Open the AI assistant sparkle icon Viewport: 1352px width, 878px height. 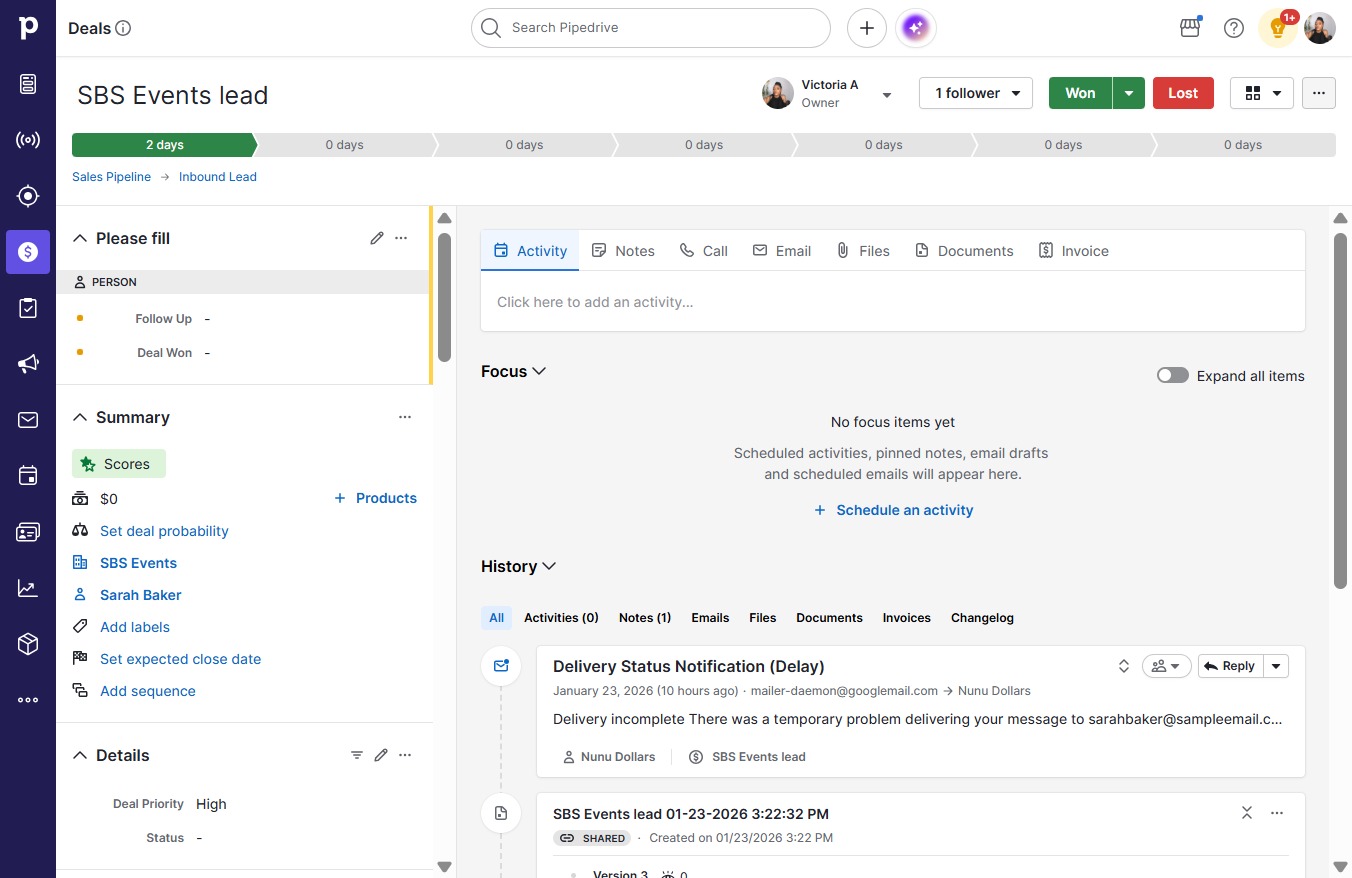coord(917,28)
